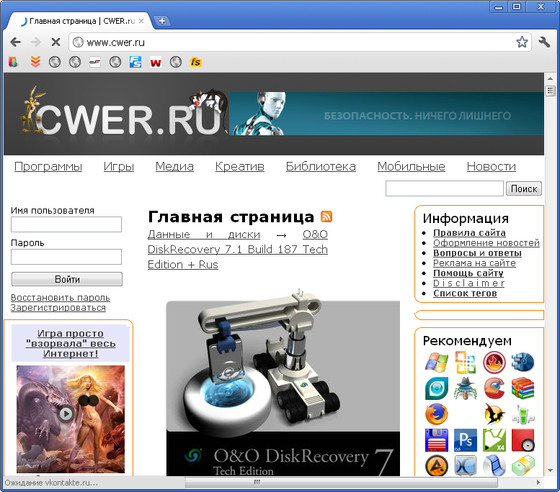Open the Firefox recommendation icon

coord(436,414)
